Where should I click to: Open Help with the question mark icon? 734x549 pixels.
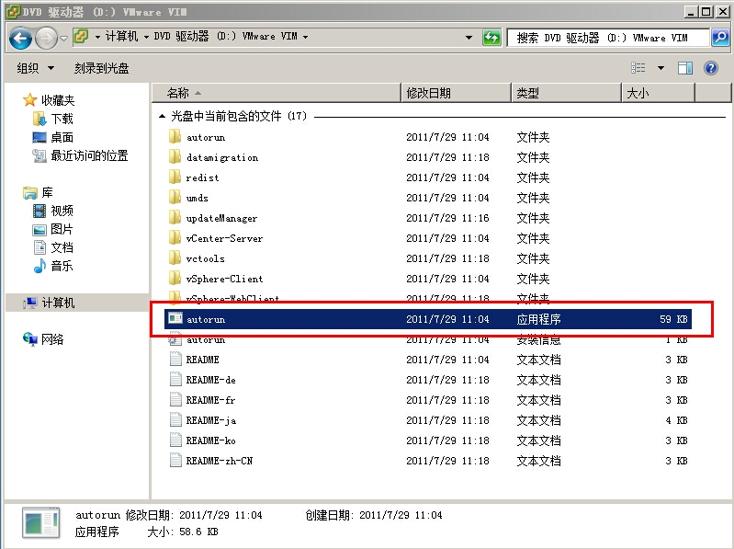click(x=711, y=68)
